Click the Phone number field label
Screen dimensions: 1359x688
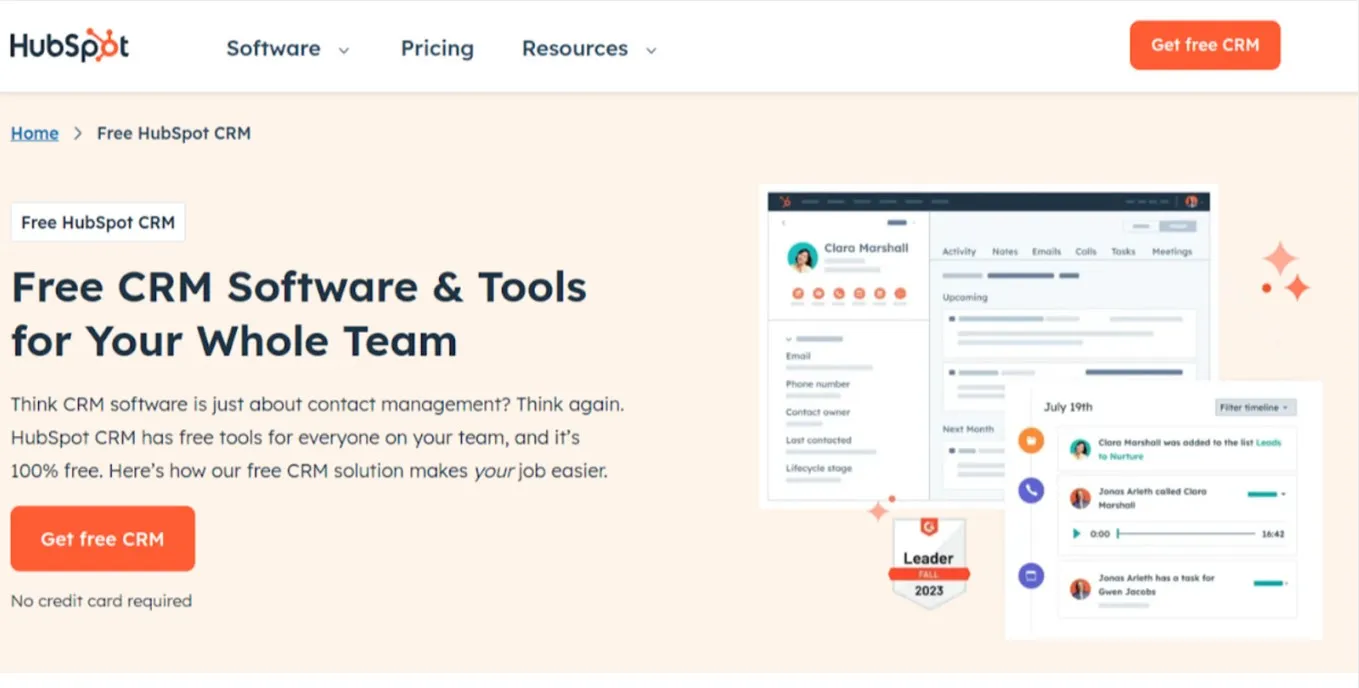tap(818, 384)
